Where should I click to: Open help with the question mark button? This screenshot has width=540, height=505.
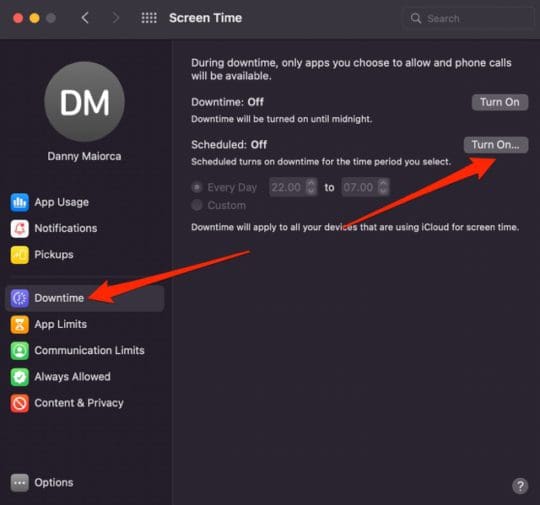click(x=520, y=486)
